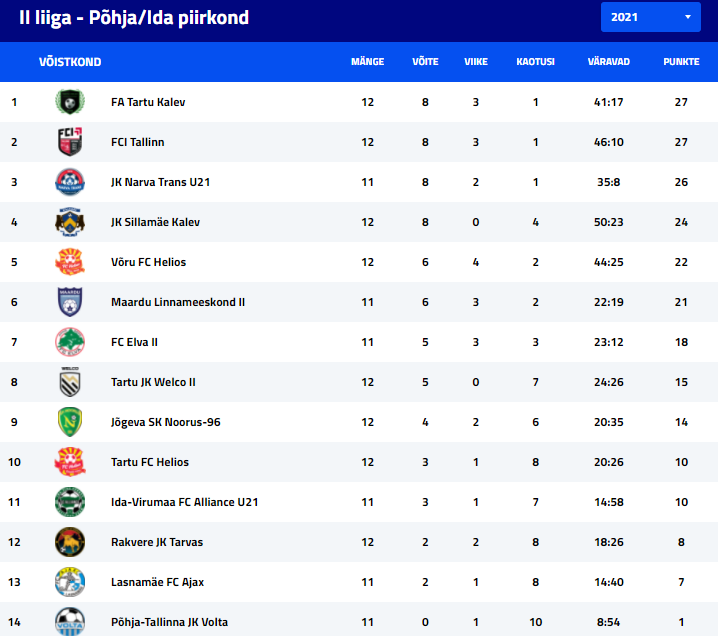Select the Jõgeva SK Noorus-96 crest
The width and height of the screenshot is (718, 636).
click(x=70, y=422)
